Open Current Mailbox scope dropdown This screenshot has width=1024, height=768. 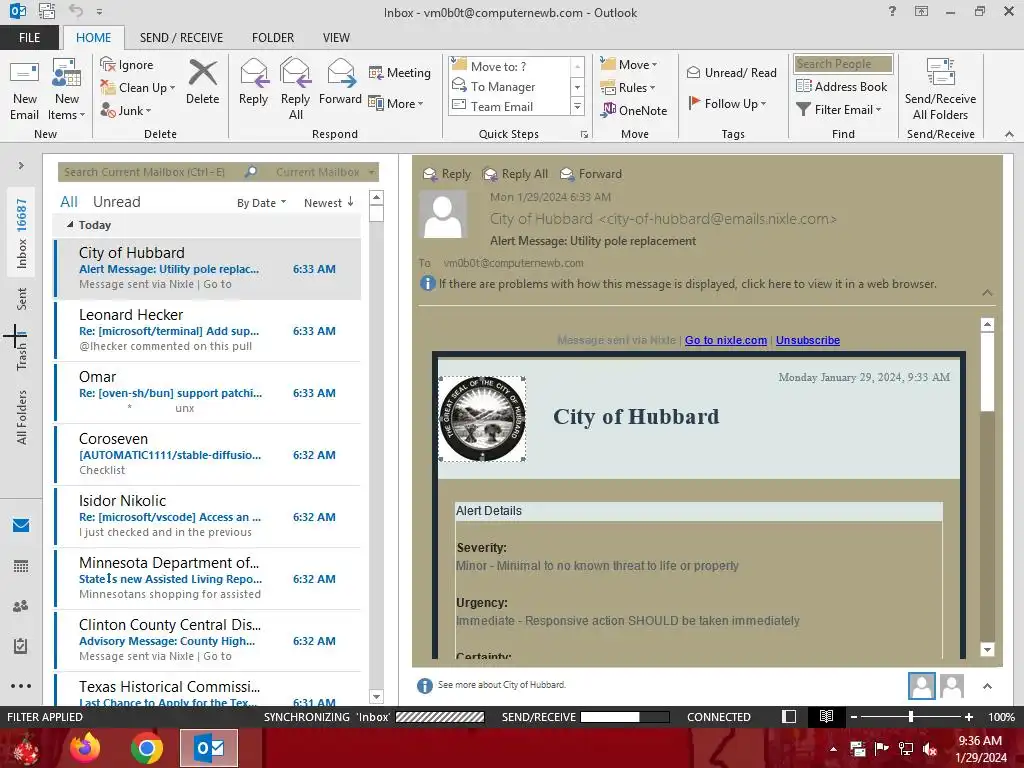pyautogui.click(x=325, y=172)
